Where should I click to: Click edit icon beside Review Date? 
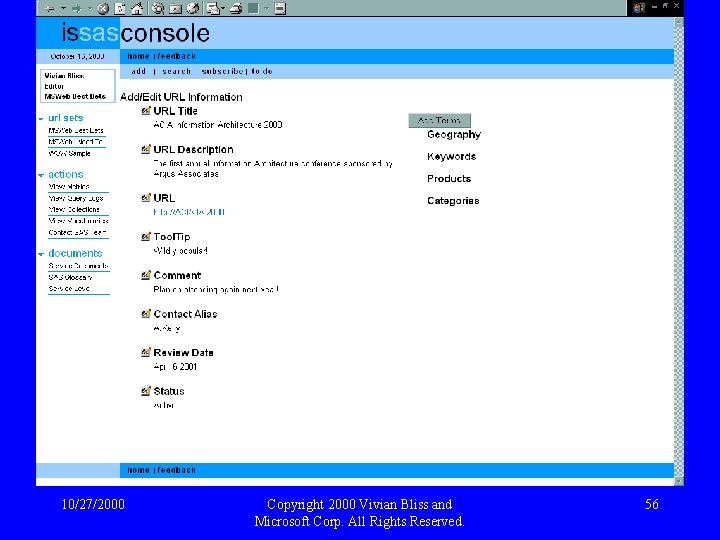tap(146, 352)
